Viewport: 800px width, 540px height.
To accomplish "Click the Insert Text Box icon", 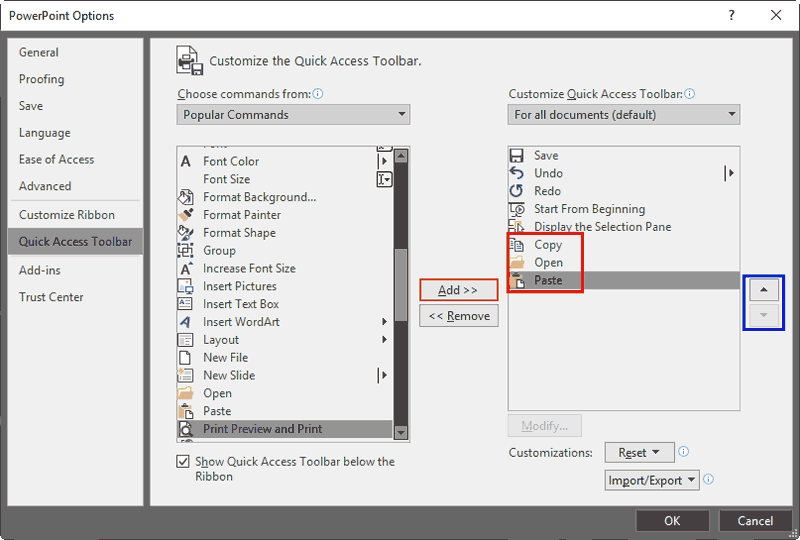I will (x=185, y=304).
